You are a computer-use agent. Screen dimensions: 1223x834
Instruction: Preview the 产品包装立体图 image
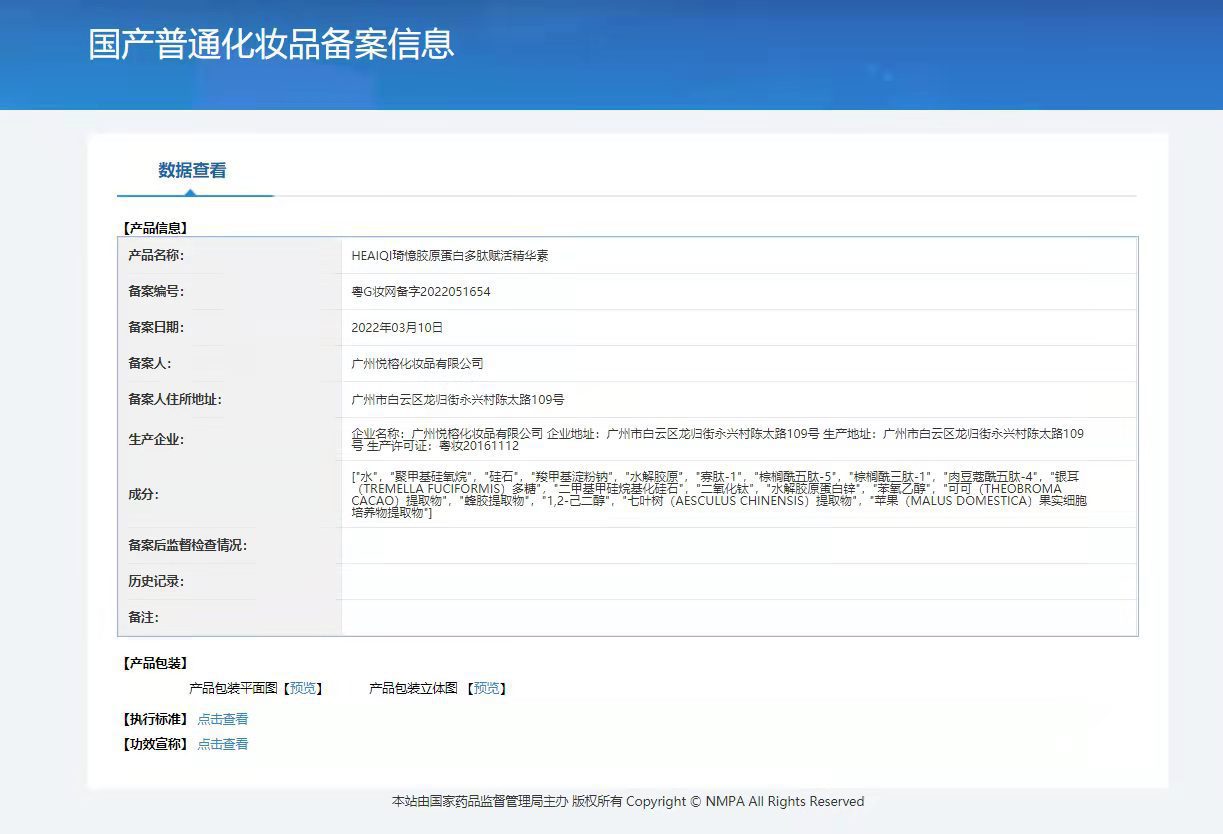(x=487, y=688)
